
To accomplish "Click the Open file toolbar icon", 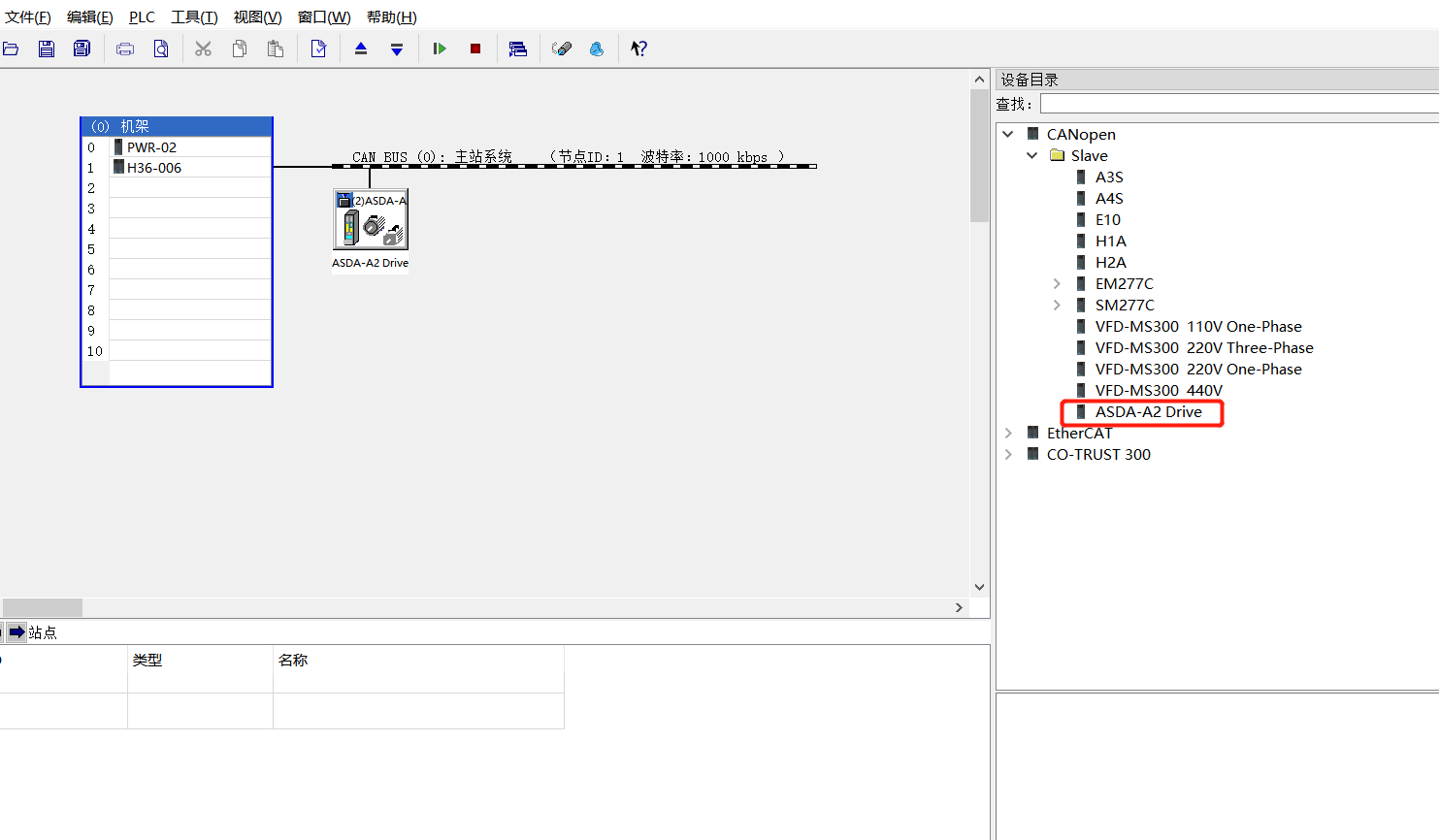I will (x=11, y=48).
